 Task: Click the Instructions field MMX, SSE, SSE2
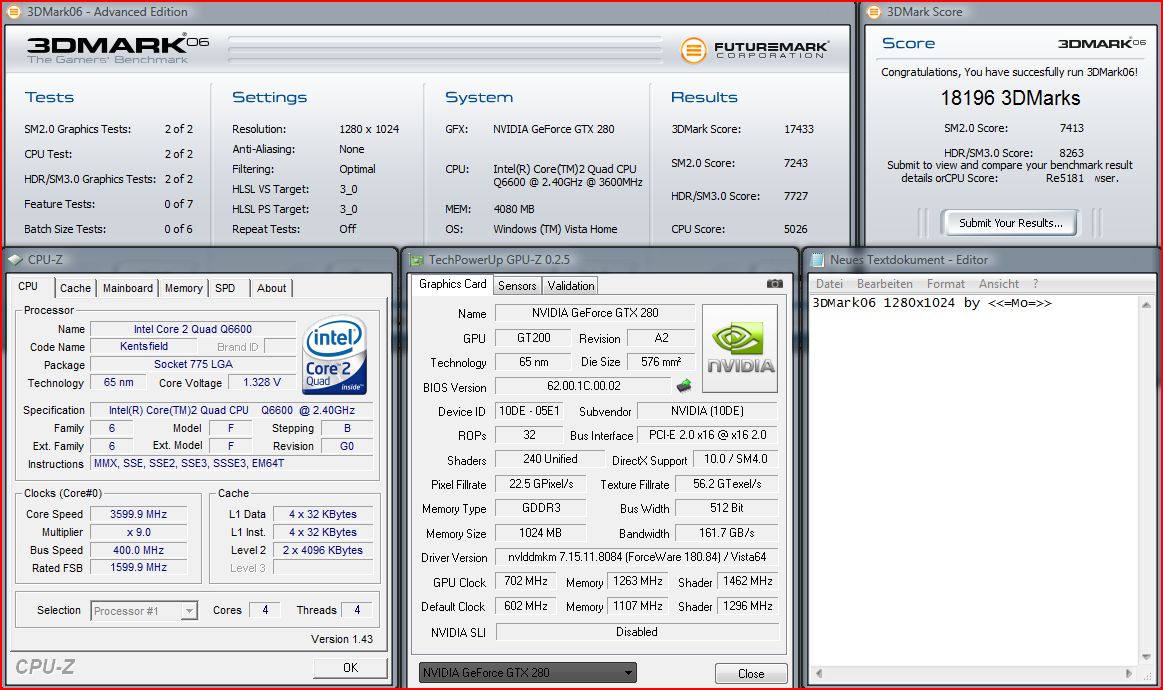pos(231,463)
